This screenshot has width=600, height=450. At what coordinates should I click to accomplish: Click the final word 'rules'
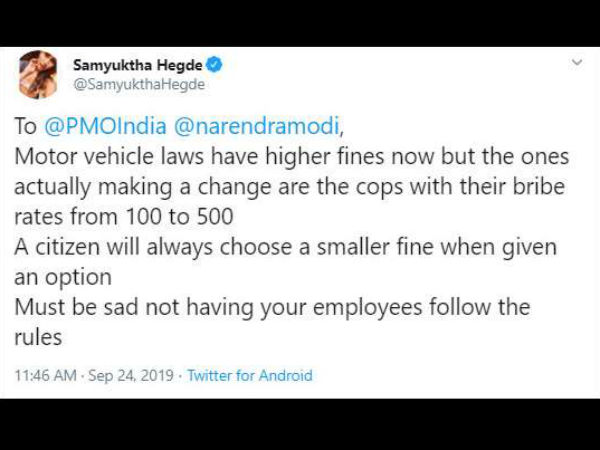coord(38,338)
